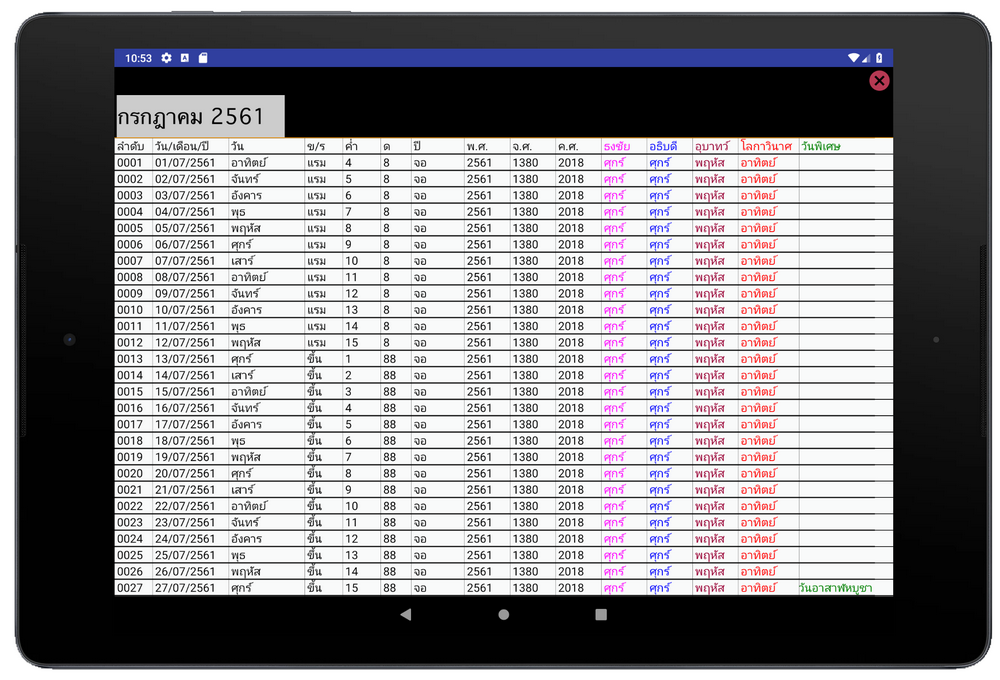Select the date 27/07/2561
Viewport: 1000px width, 680px height.
point(185,588)
